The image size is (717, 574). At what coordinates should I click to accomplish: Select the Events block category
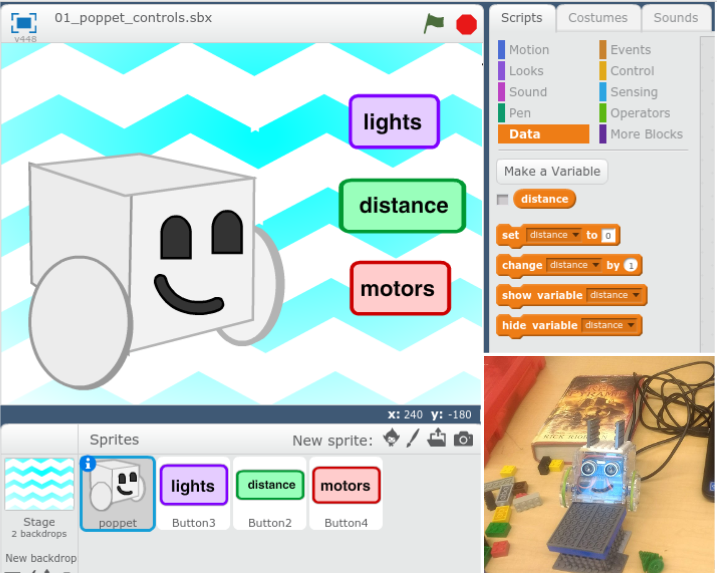pos(626,49)
